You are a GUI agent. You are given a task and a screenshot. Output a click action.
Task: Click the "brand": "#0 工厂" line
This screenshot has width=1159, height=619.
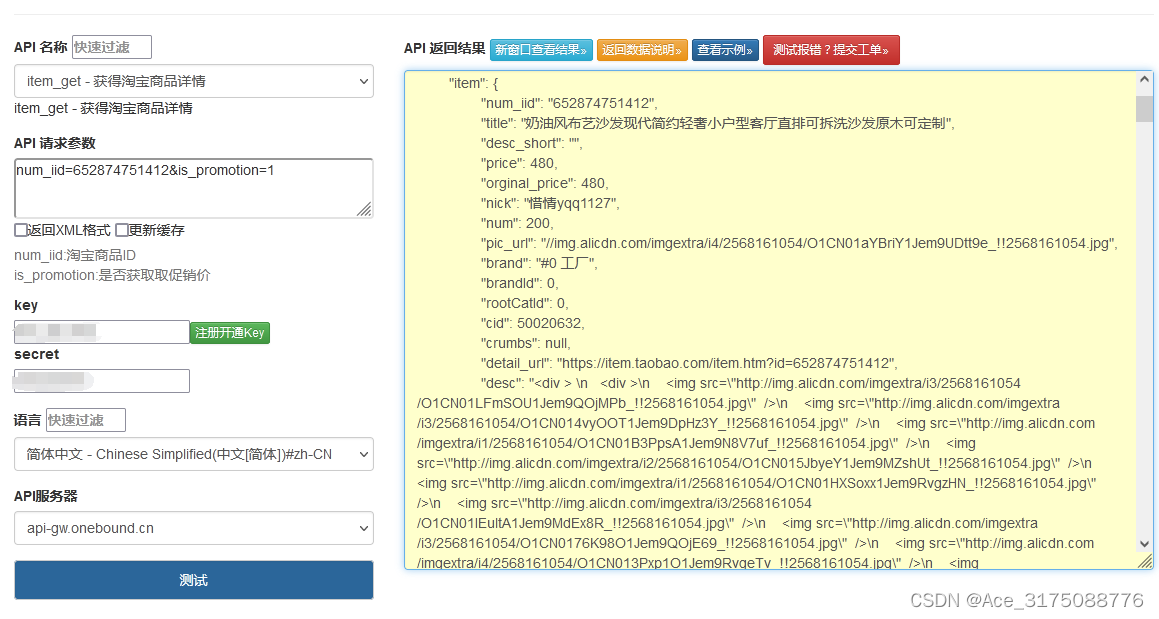539,263
